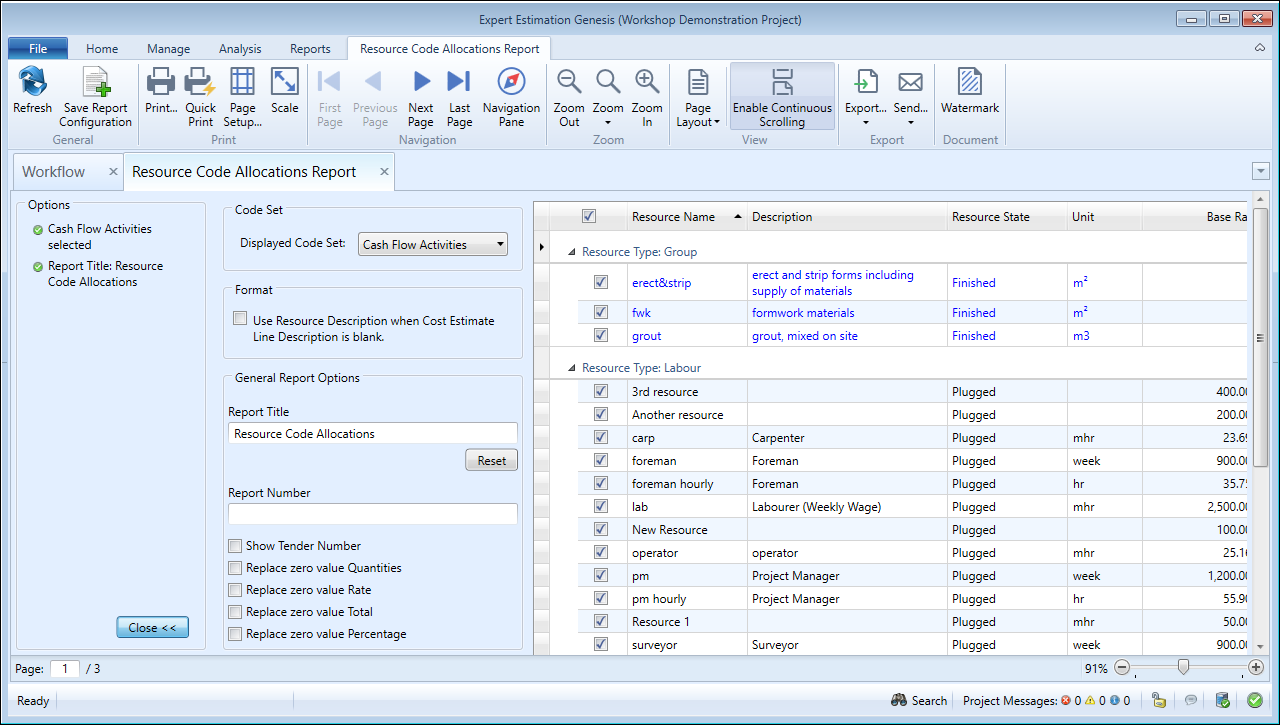This screenshot has height=725, width=1280.
Task: Collapse the Resource Type: Labour group
Action: [572, 368]
